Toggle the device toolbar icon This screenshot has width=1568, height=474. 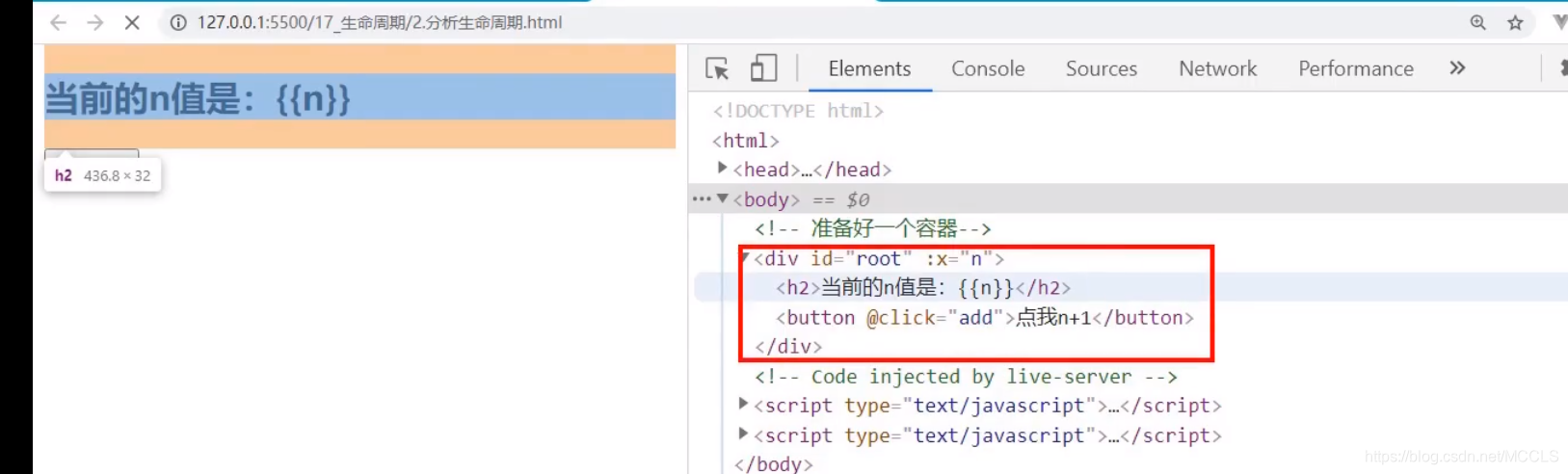point(763,67)
